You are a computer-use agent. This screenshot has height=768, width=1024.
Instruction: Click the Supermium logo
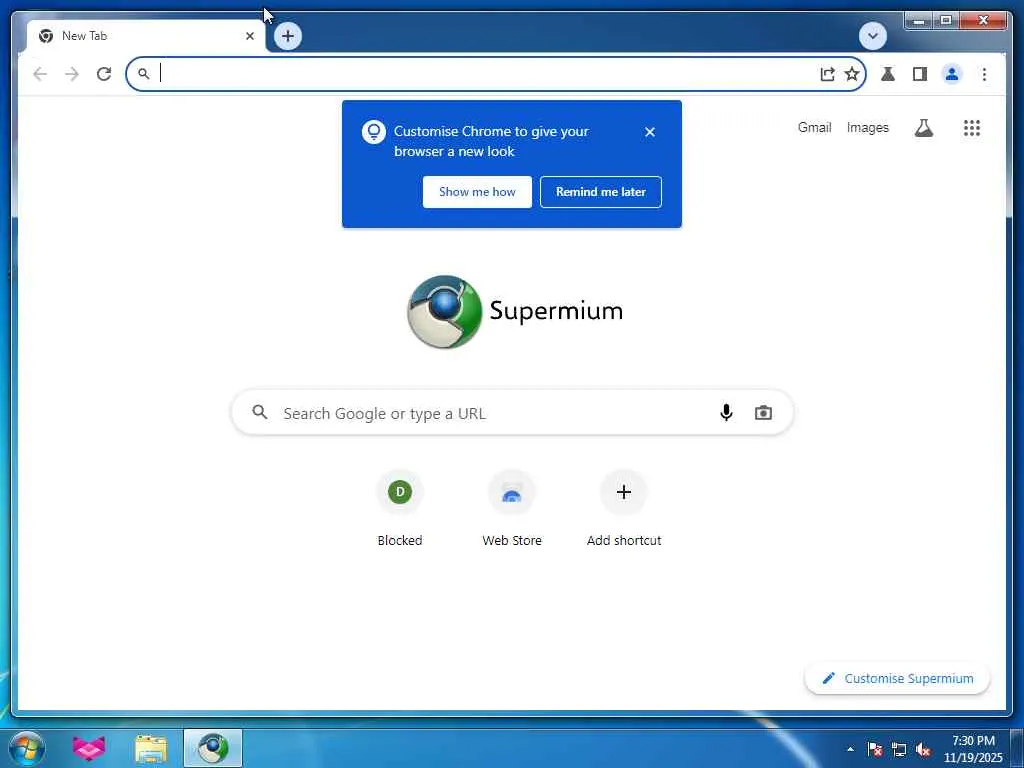pos(515,312)
